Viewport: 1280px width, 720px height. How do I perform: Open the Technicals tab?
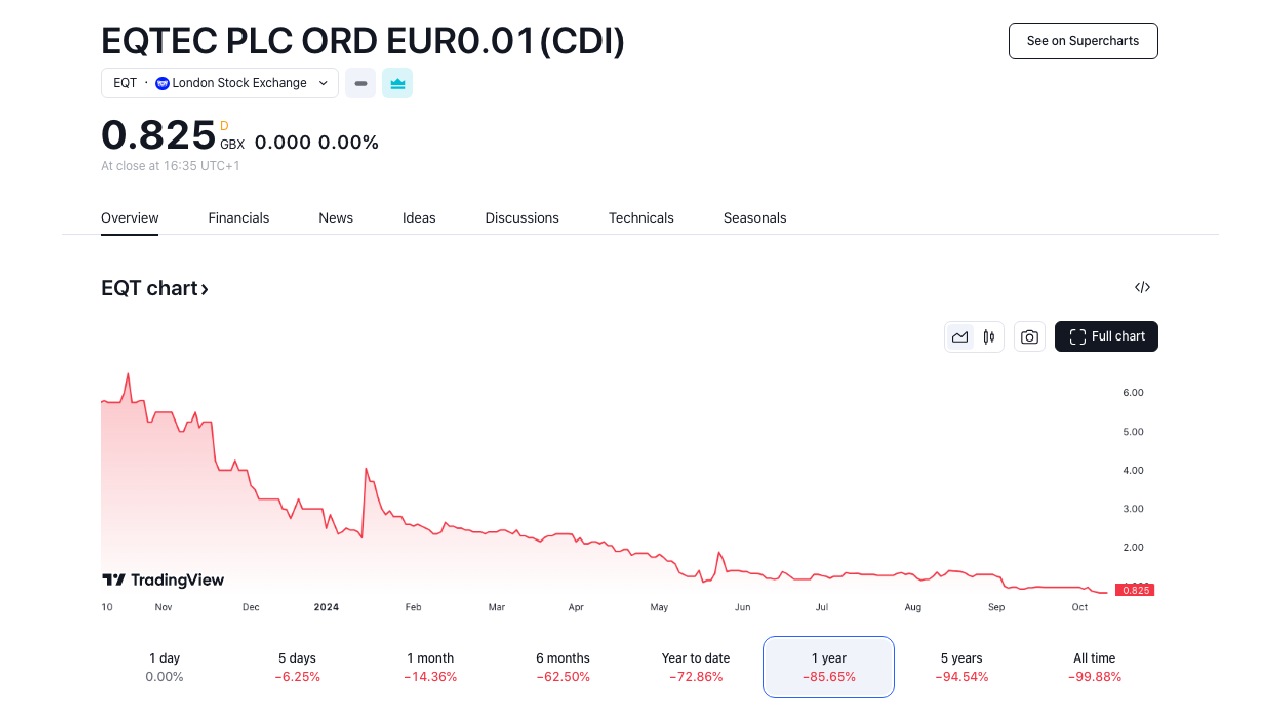(x=641, y=218)
